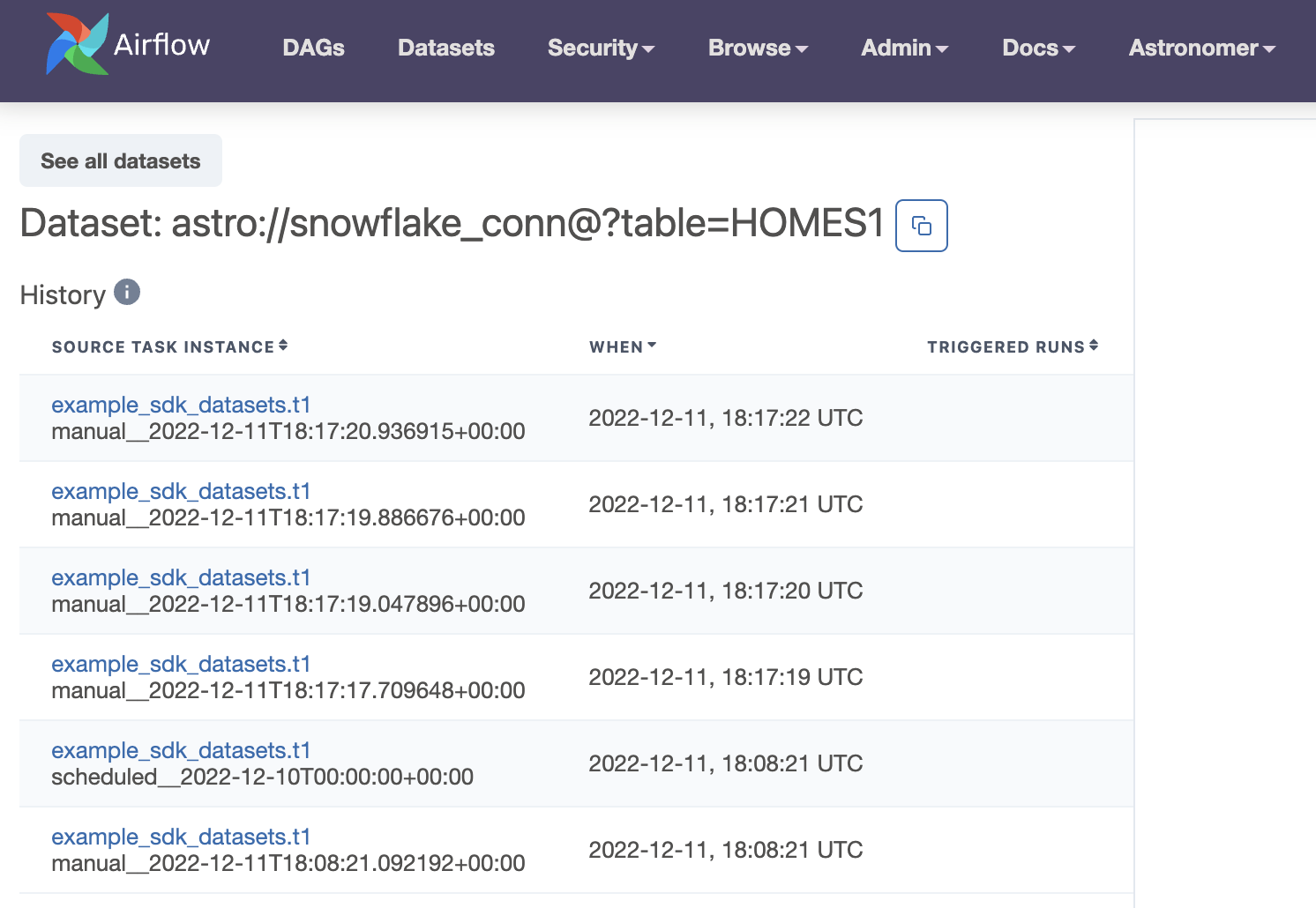This screenshot has width=1316, height=908.
Task: Open task link for 18:17:22 UTC run
Action: (181, 405)
